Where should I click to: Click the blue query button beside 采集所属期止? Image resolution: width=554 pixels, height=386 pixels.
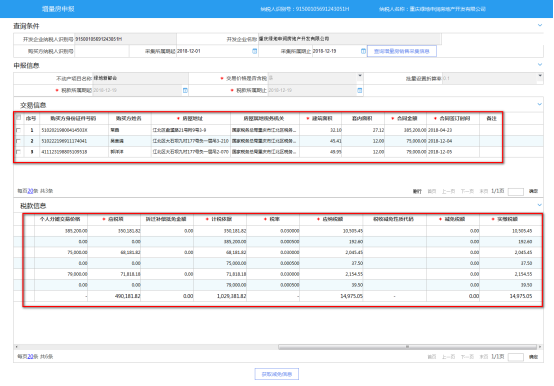coord(402,51)
